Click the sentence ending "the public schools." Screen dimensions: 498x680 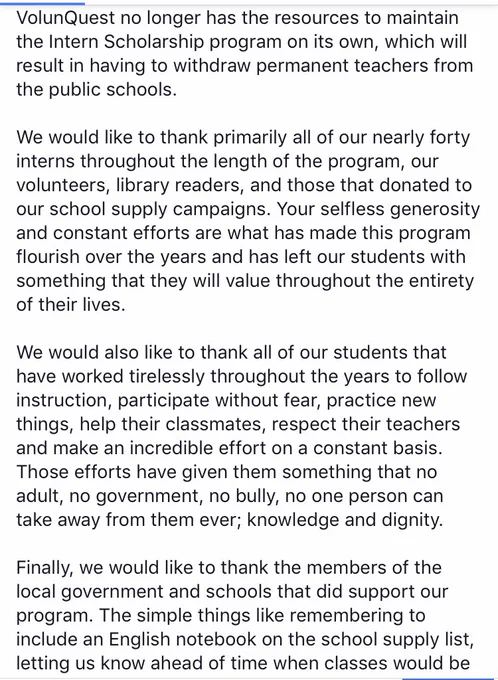[97, 90]
